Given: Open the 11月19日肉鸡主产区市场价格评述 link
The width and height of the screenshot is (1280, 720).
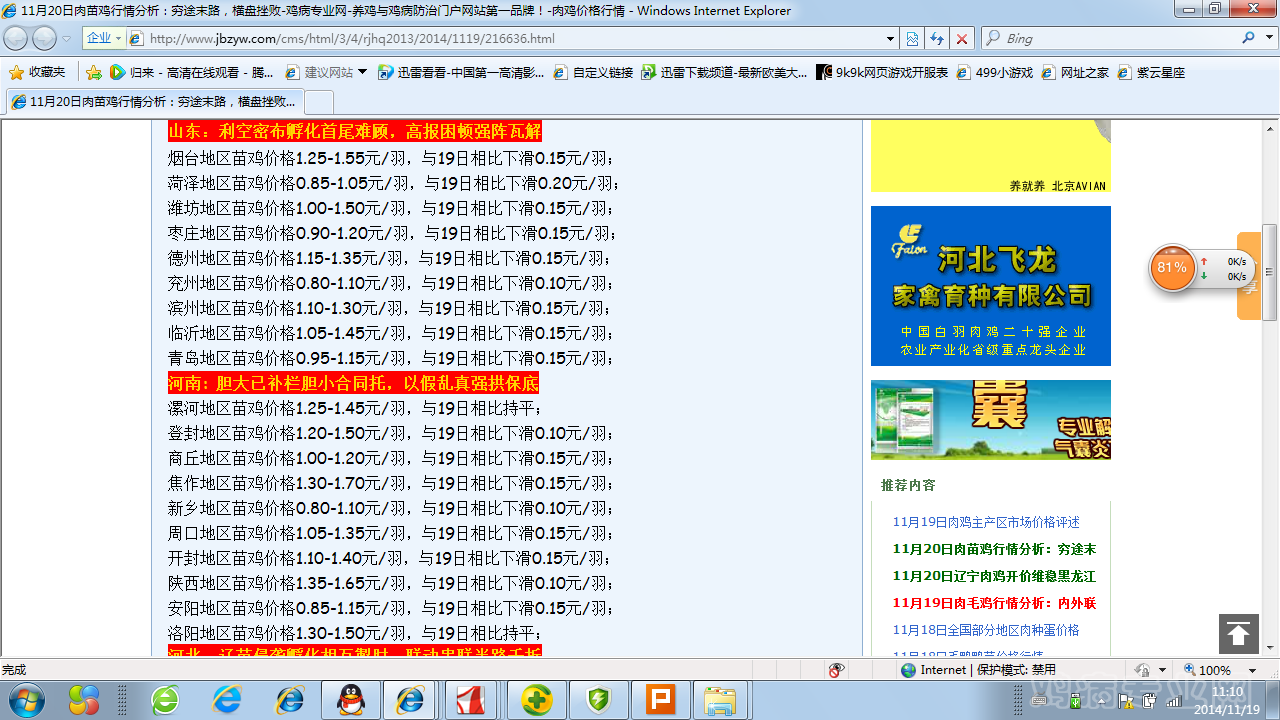Looking at the screenshot, I should pos(986,522).
